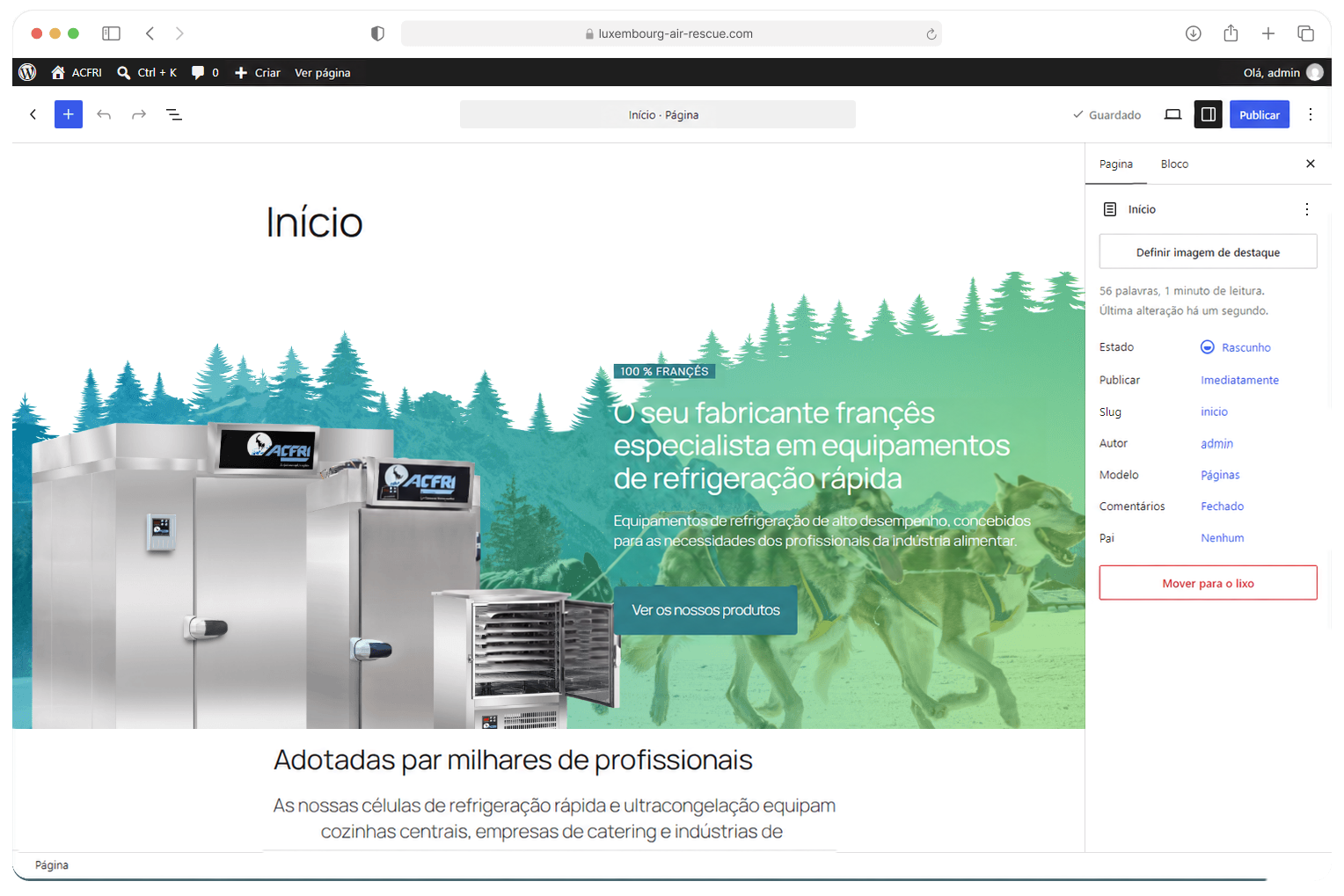Open the Ctrl + K search command
This screenshot has width=1344, height=896.
(x=148, y=72)
